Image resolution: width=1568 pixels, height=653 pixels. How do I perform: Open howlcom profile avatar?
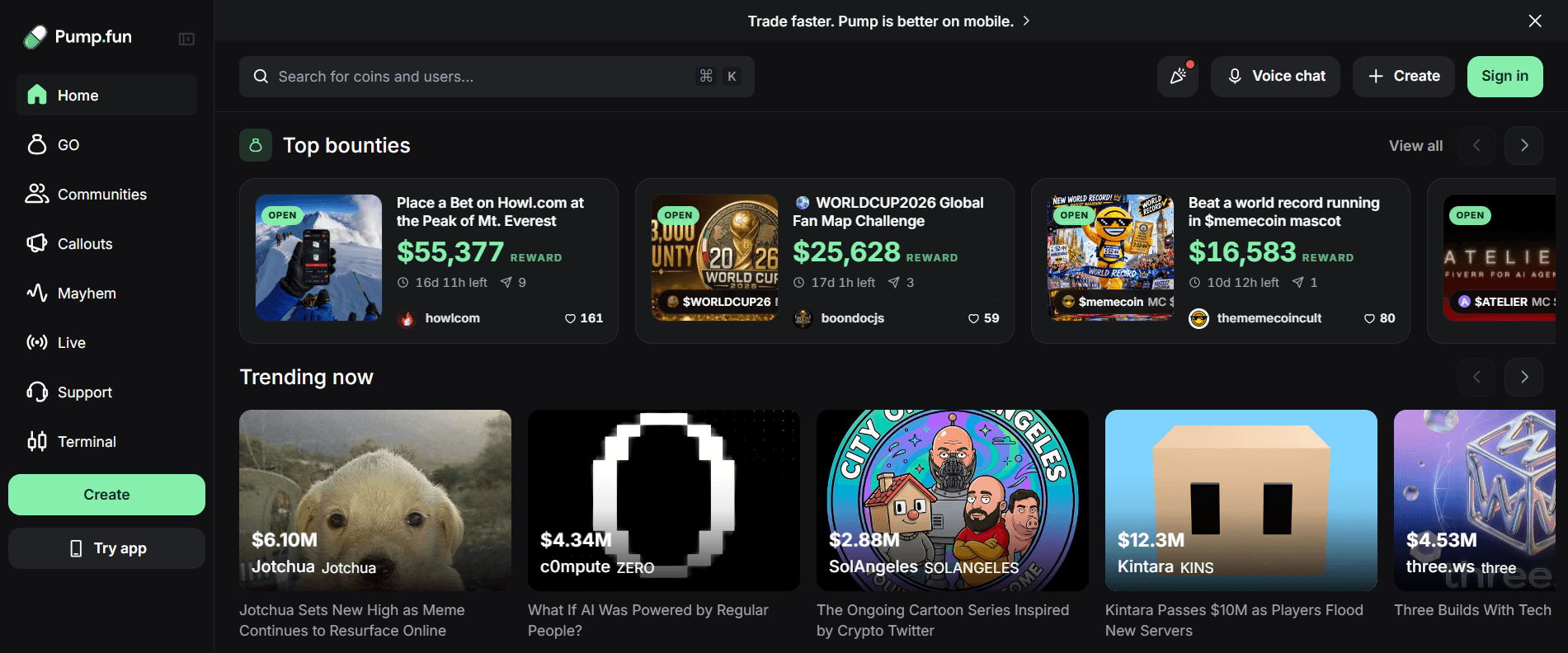click(407, 318)
